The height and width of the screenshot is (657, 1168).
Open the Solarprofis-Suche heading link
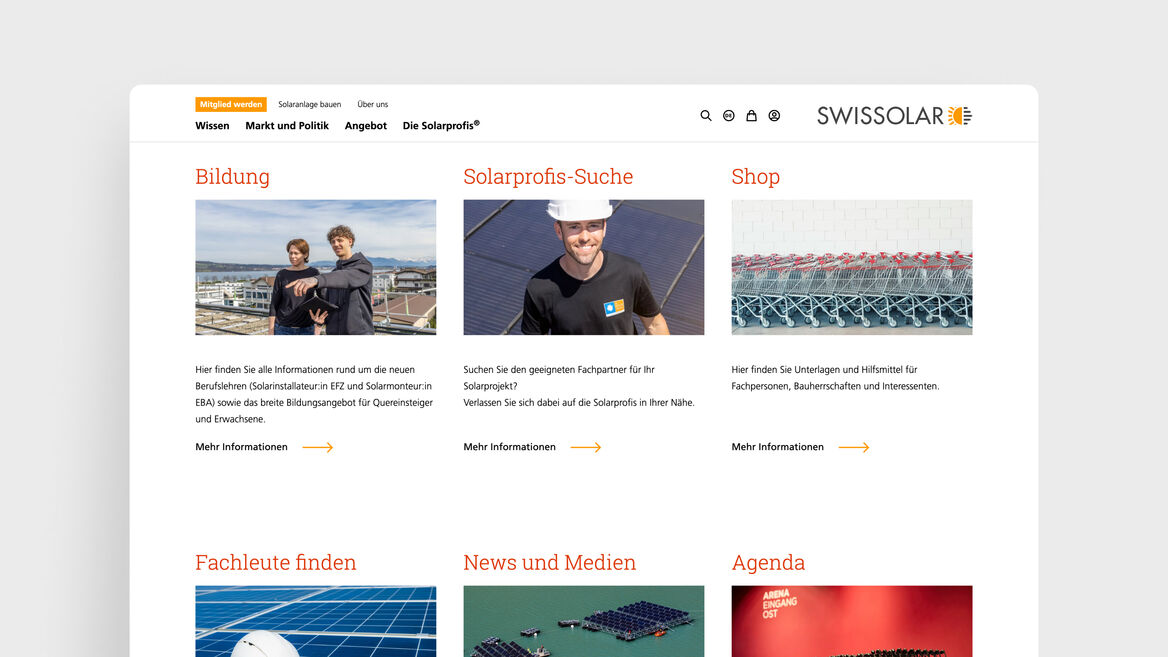pyautogui.click(x=548, y=177)
